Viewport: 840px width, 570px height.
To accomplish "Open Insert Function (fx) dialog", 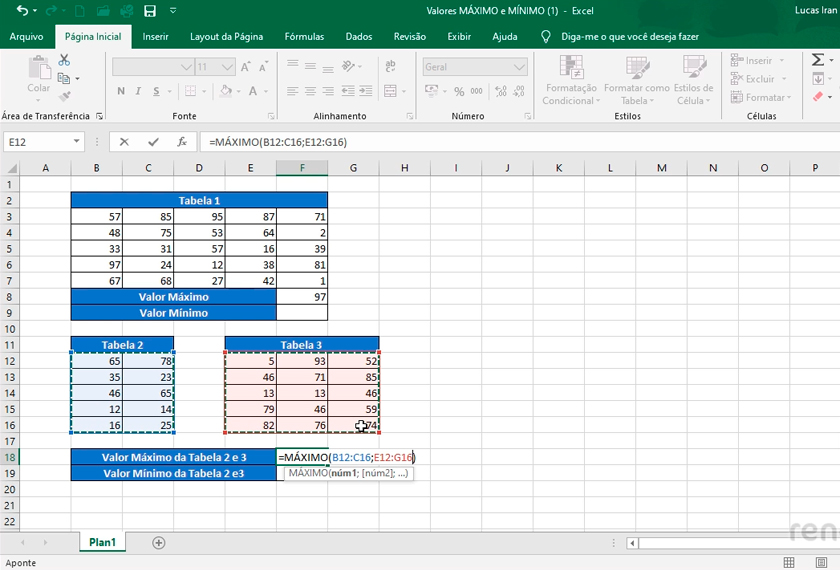I will tap(182, 142).
